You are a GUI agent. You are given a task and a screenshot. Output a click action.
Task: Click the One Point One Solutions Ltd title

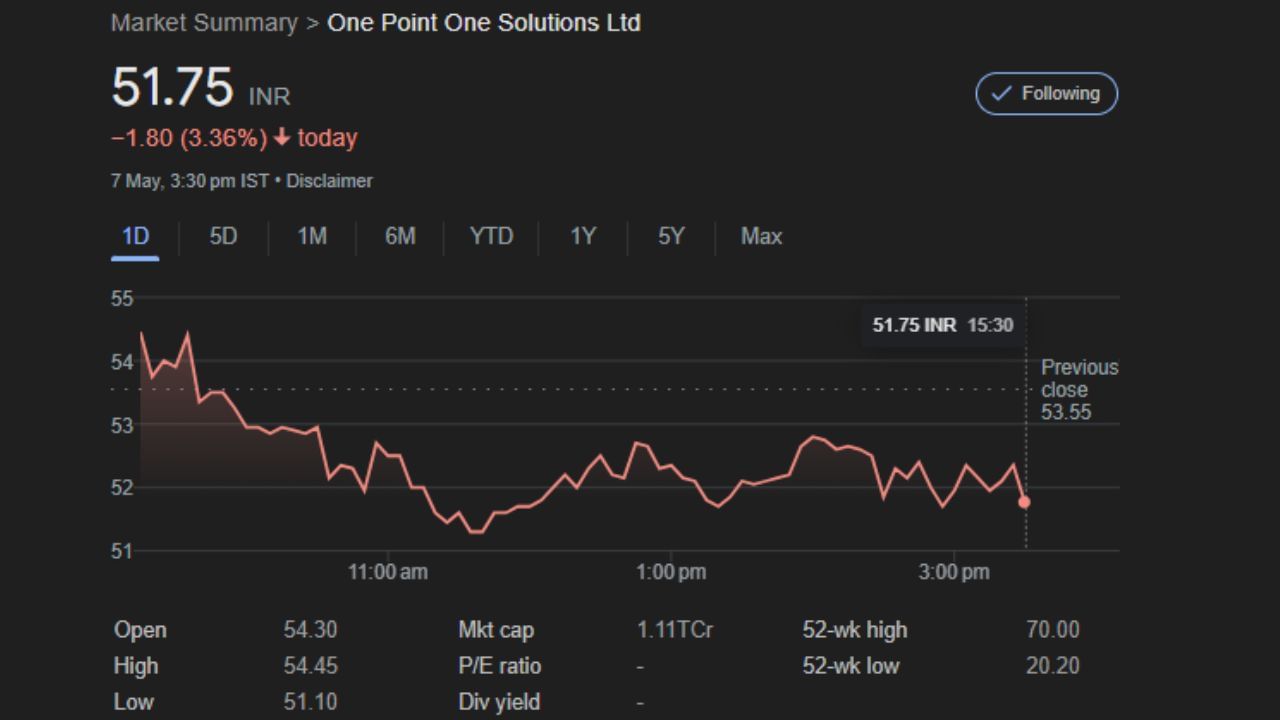pos(484,22)
